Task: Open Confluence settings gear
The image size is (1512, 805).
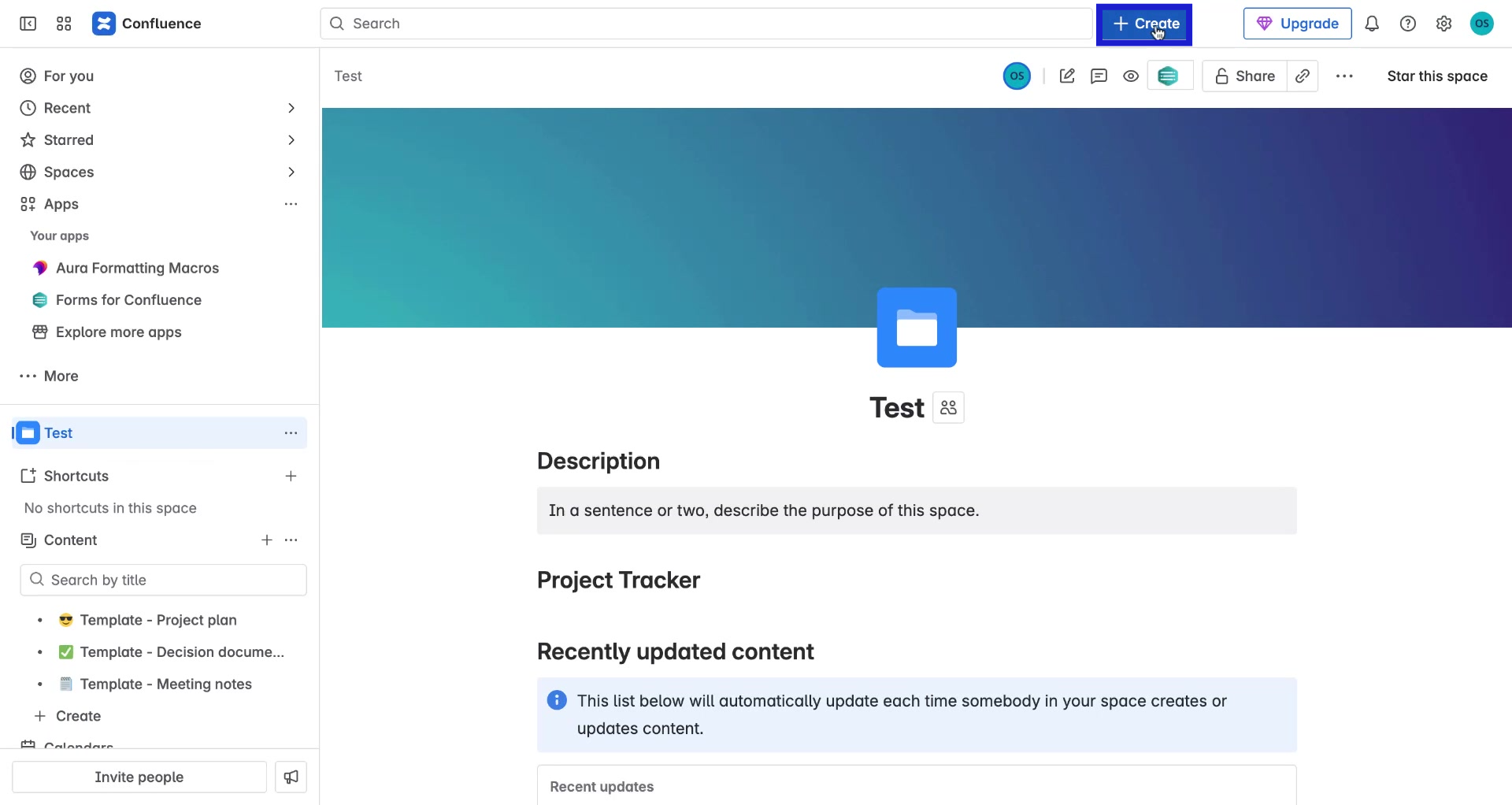Action: [1443, 24]
